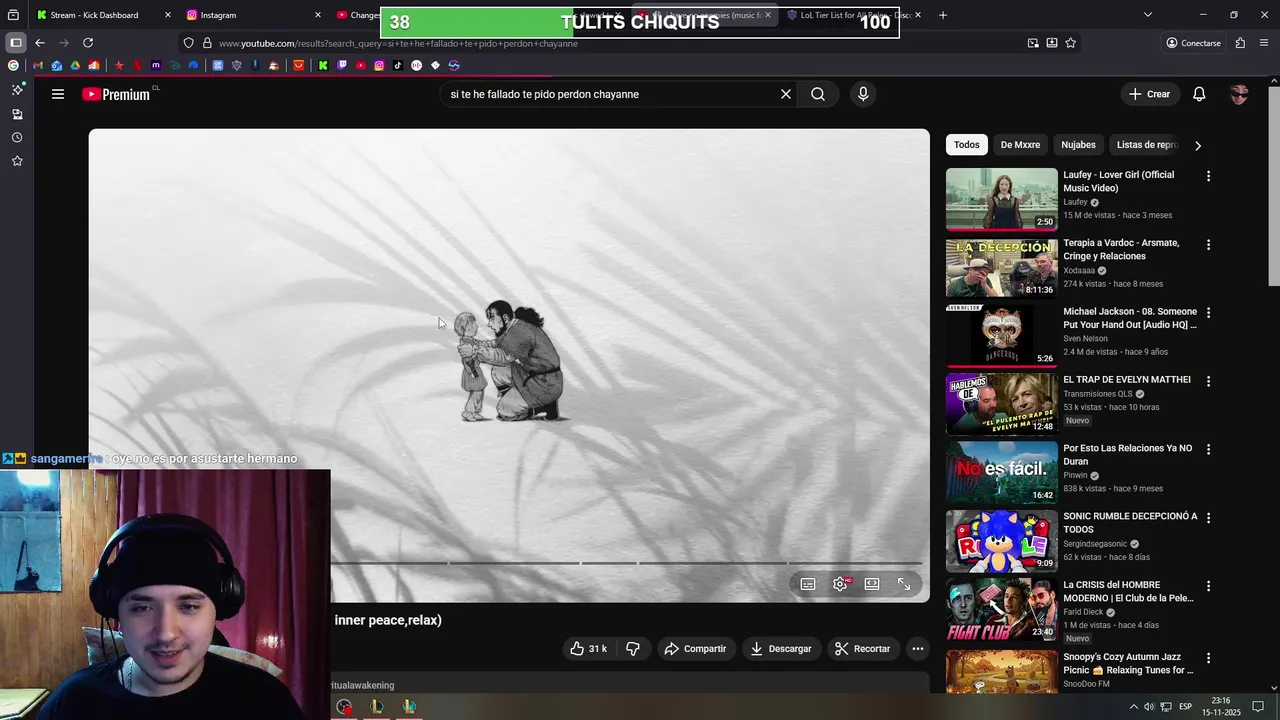1280x720 pixels.
Task: Open the sidebar bookmarks star icon
Action: click(17, 161)
